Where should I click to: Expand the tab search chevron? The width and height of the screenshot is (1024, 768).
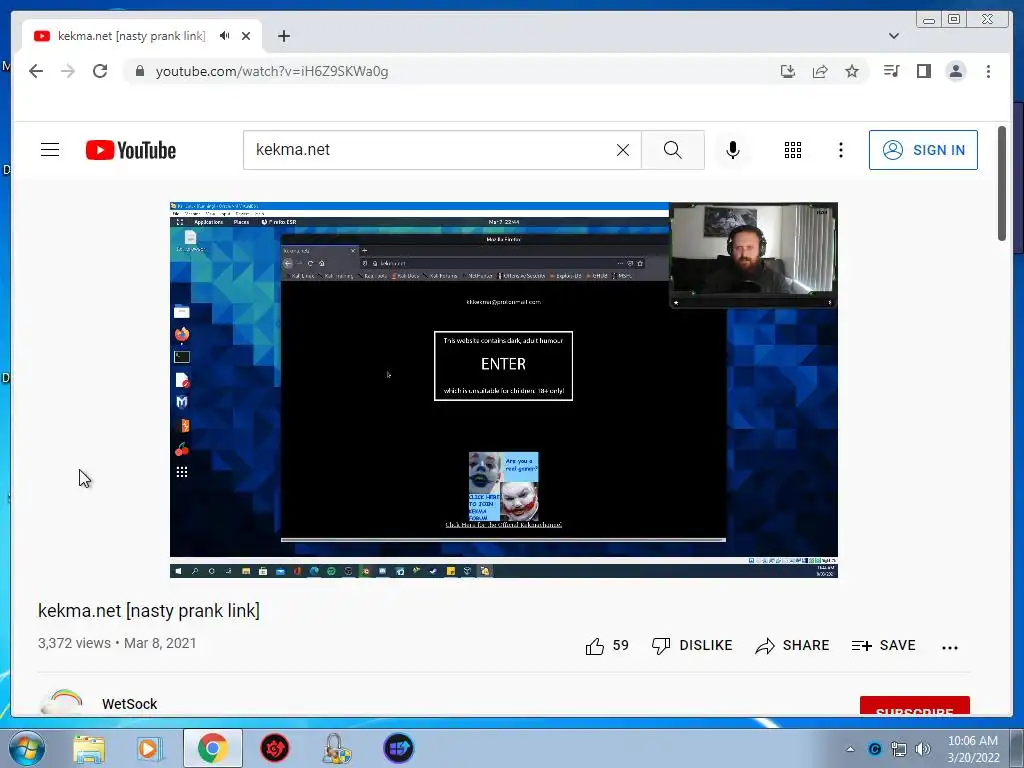pos(893,36)
